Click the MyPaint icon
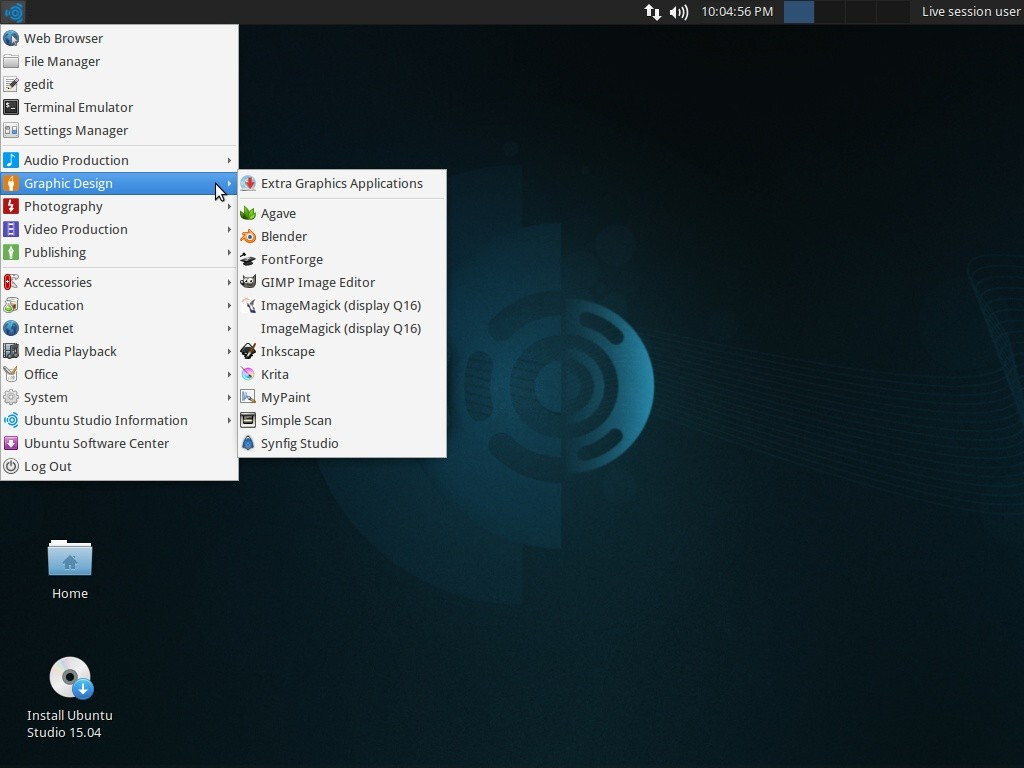This screenshot has width=1024, height=768. (x=248, y=397)
